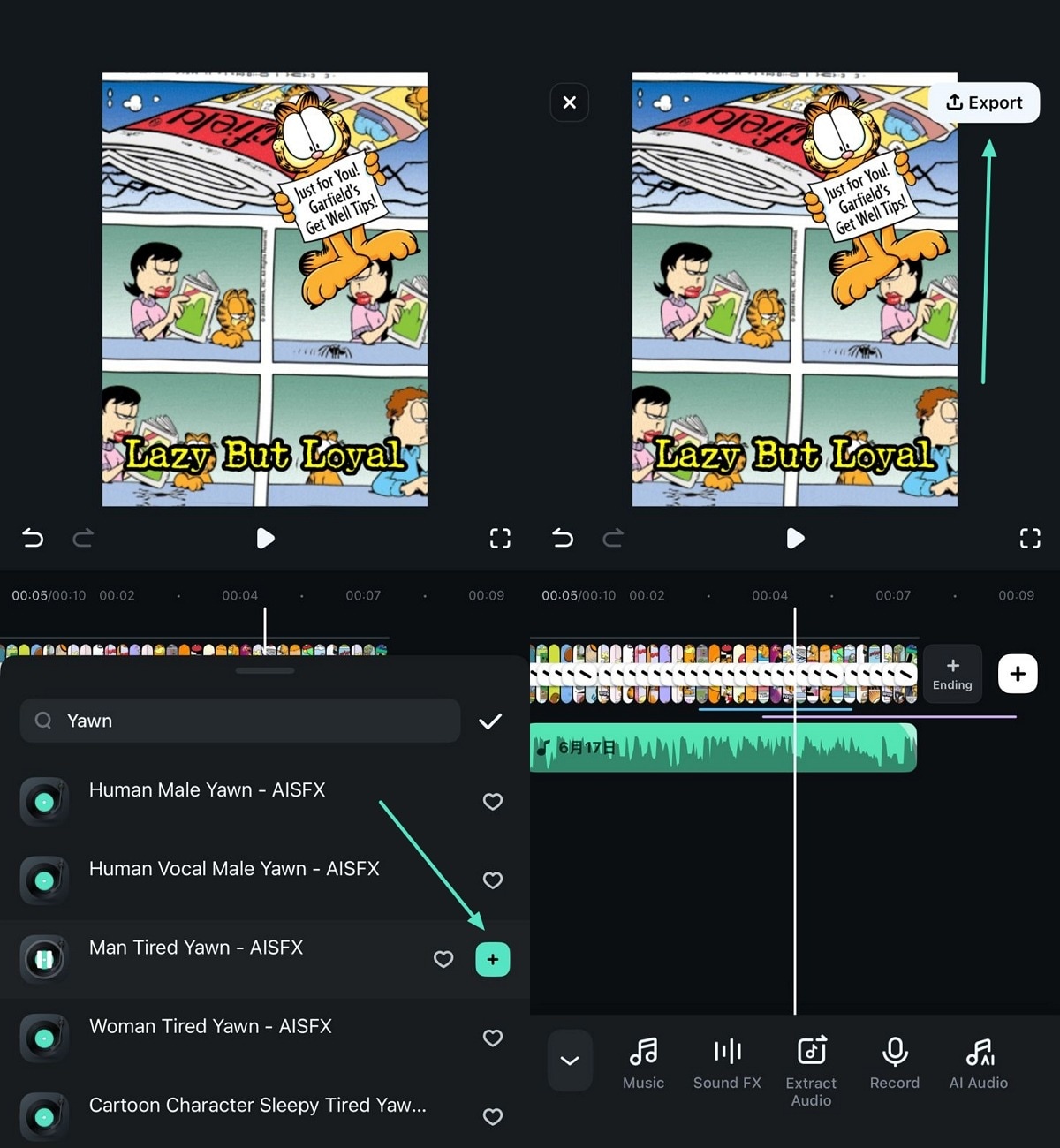The width and height of the screenshot is (1060, 1148).
Task: Open fullscreen preview in the export screen
Action: click(x=1030, y=538)
